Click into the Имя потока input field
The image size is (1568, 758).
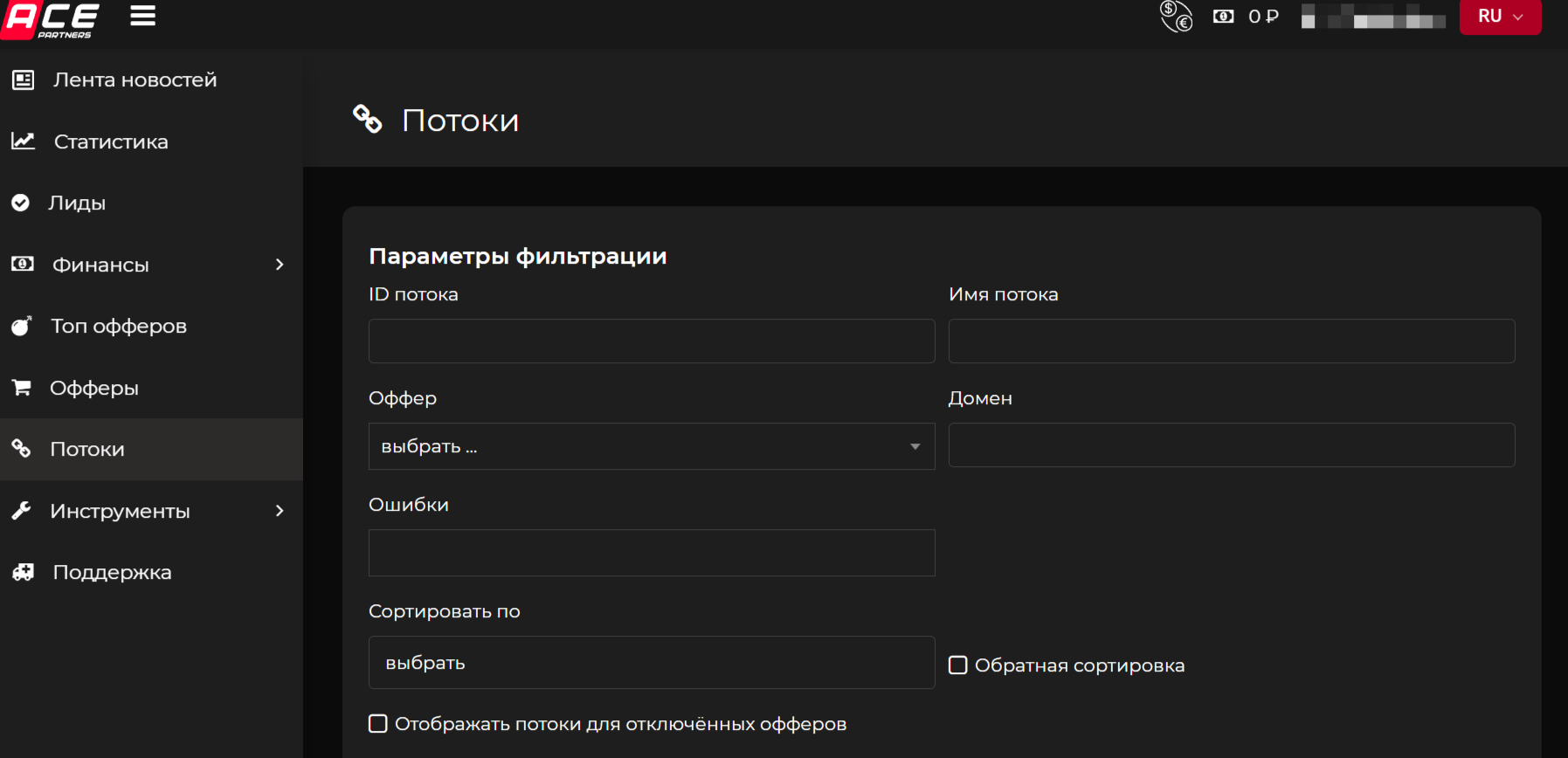(1232, 341)
